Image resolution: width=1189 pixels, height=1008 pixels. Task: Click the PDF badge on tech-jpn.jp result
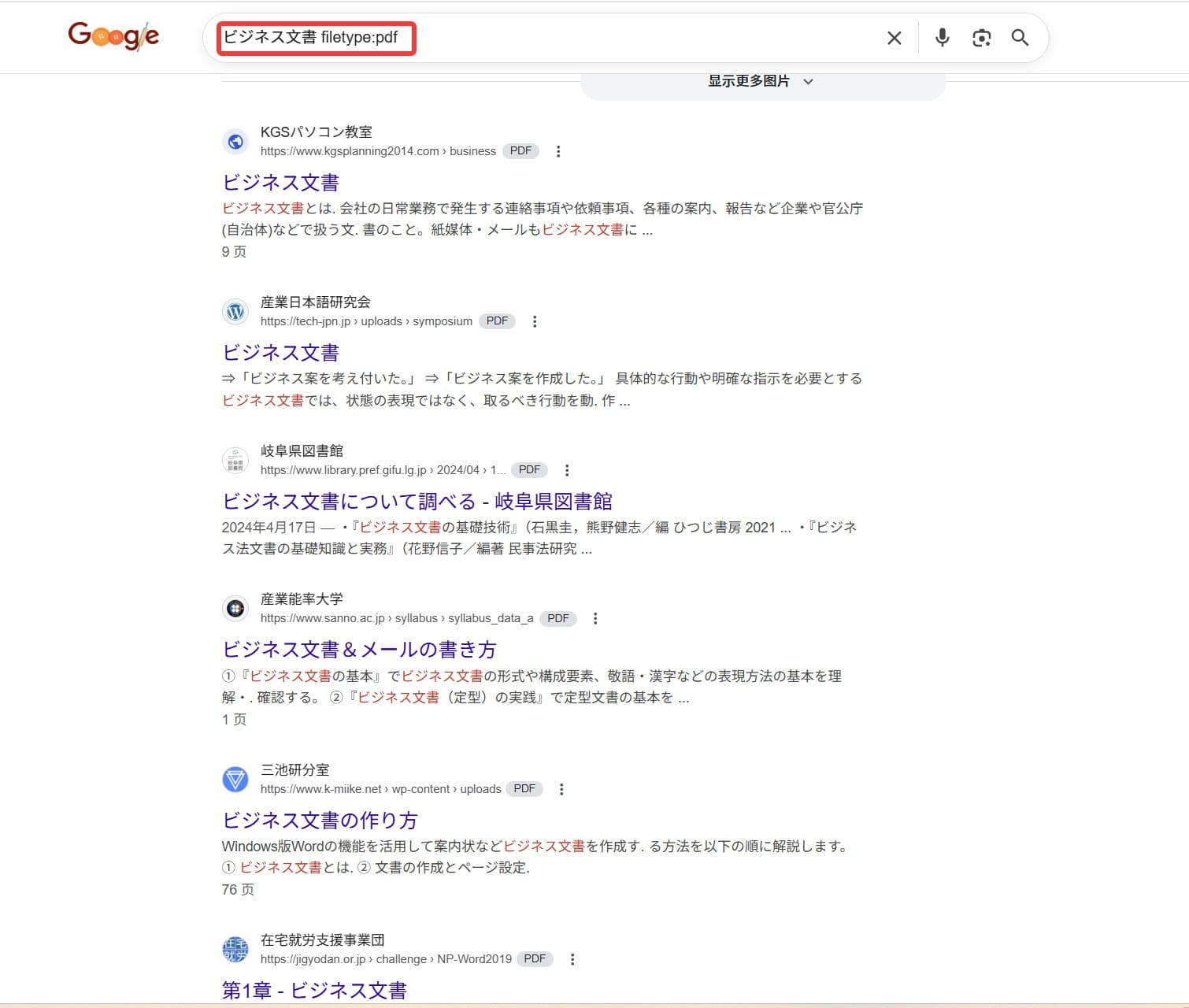497,321
